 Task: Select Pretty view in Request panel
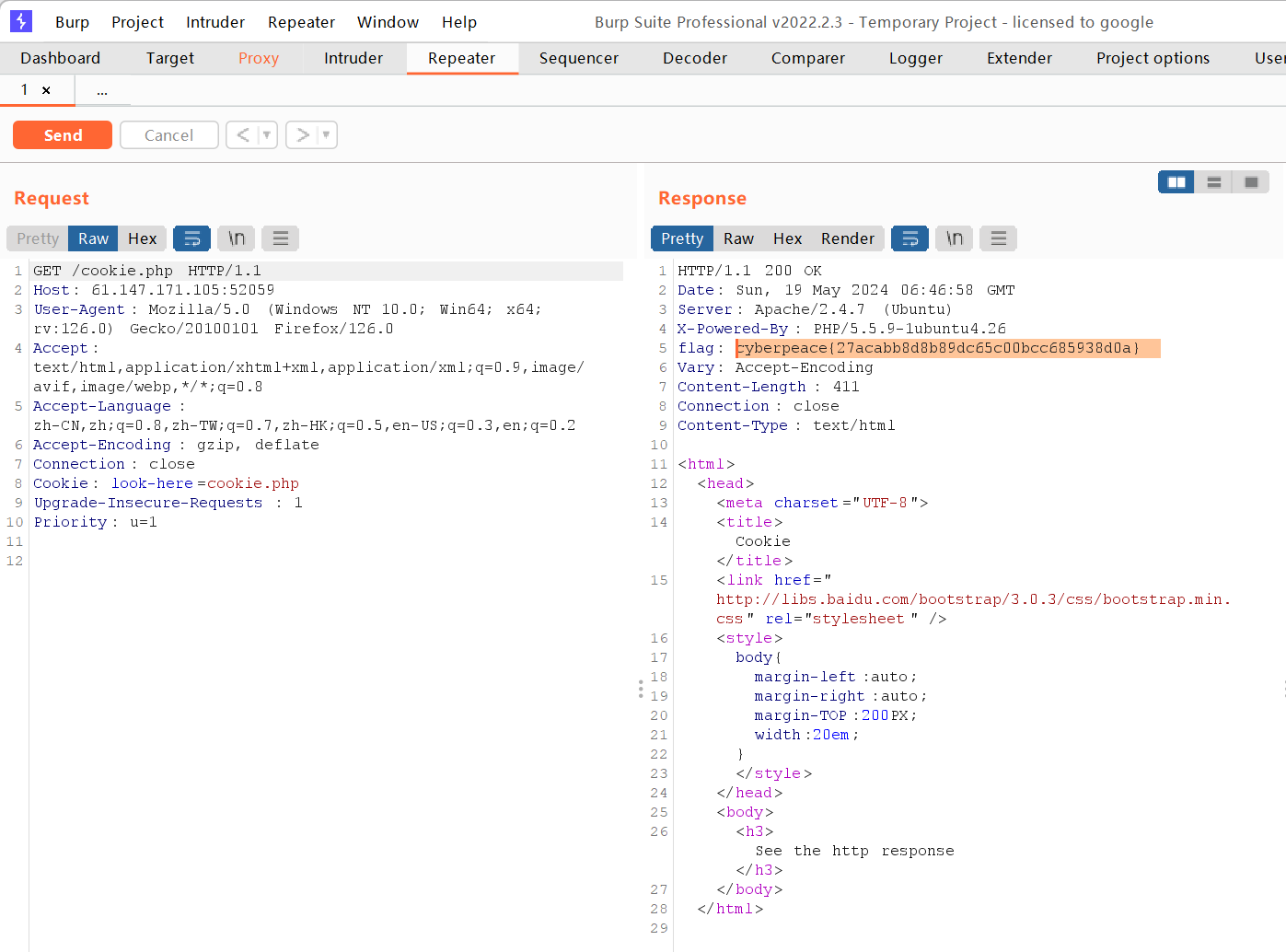(38, 238)
